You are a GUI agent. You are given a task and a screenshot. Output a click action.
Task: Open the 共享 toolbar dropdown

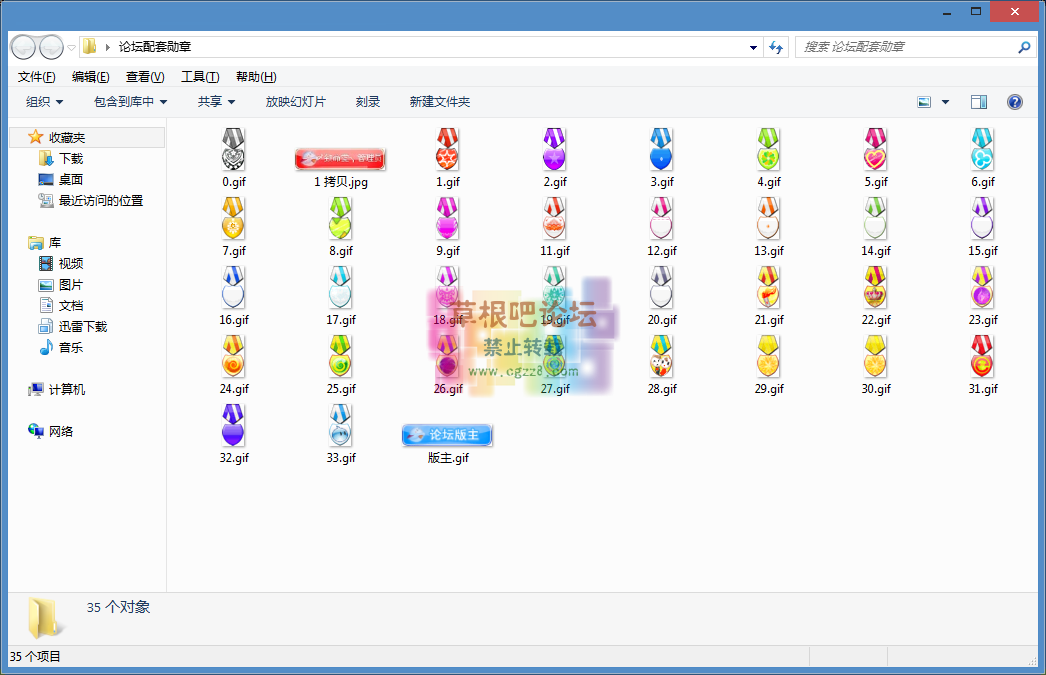point(216,102)
